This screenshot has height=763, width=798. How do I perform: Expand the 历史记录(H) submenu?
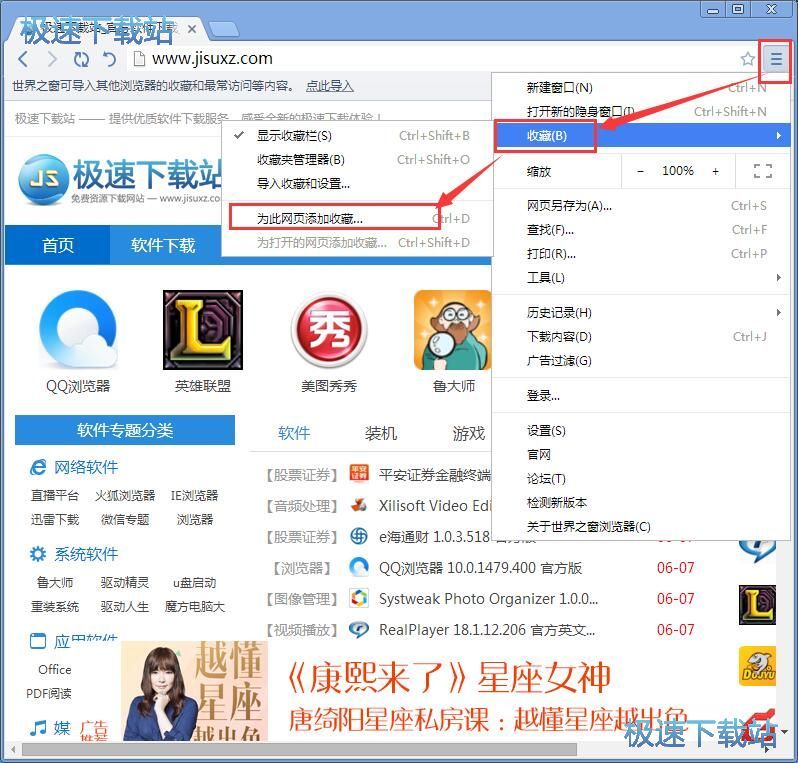coord(642,313)
